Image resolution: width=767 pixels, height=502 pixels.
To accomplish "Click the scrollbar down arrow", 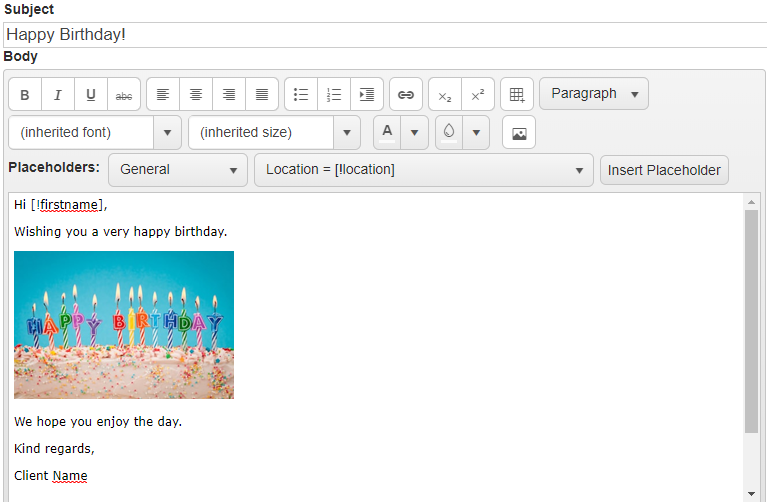I will coord(751,494).
